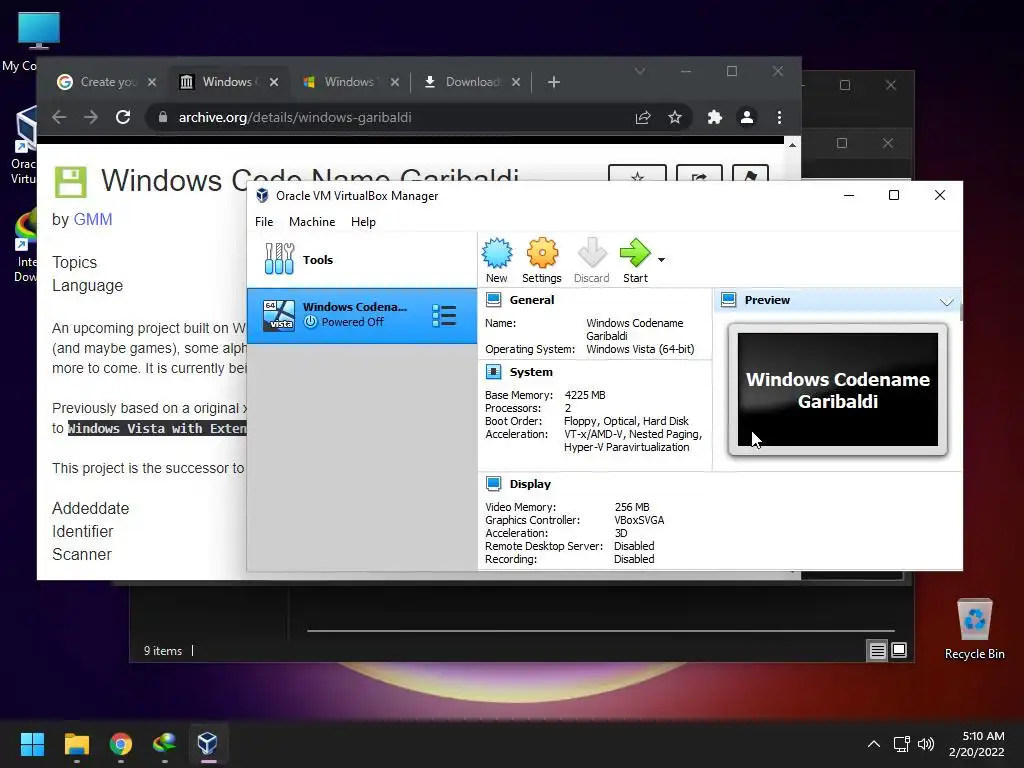The height and width of the screenshot is (768, 1024).
Task: Click the System section icon
Action: pyautogui.click(x=494, y=372)
